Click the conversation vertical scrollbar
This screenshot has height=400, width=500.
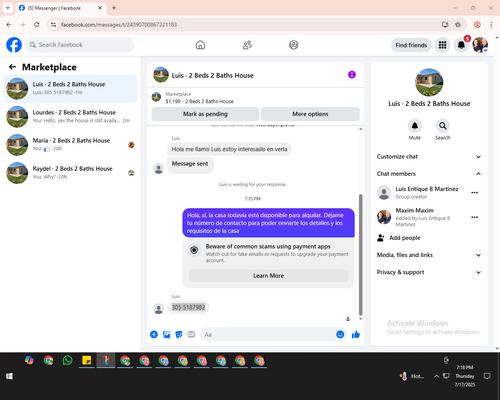[x=360, y=255]
